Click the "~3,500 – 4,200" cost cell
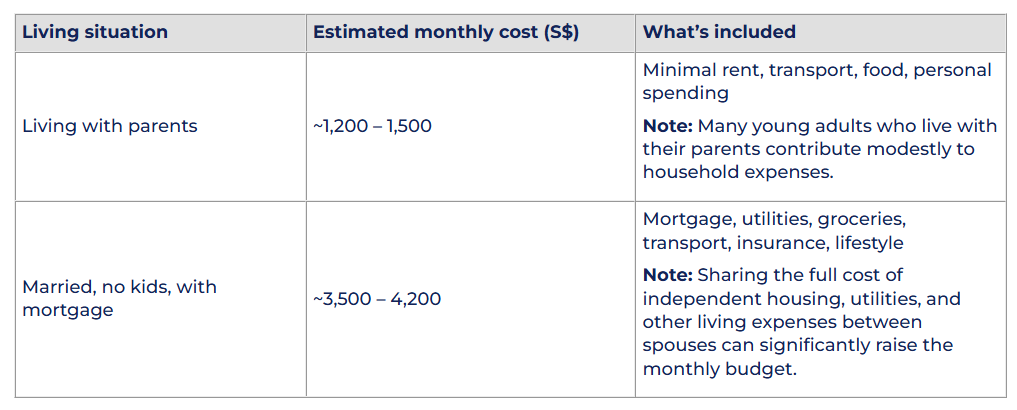1017x410 pixels. click(377, 298)
